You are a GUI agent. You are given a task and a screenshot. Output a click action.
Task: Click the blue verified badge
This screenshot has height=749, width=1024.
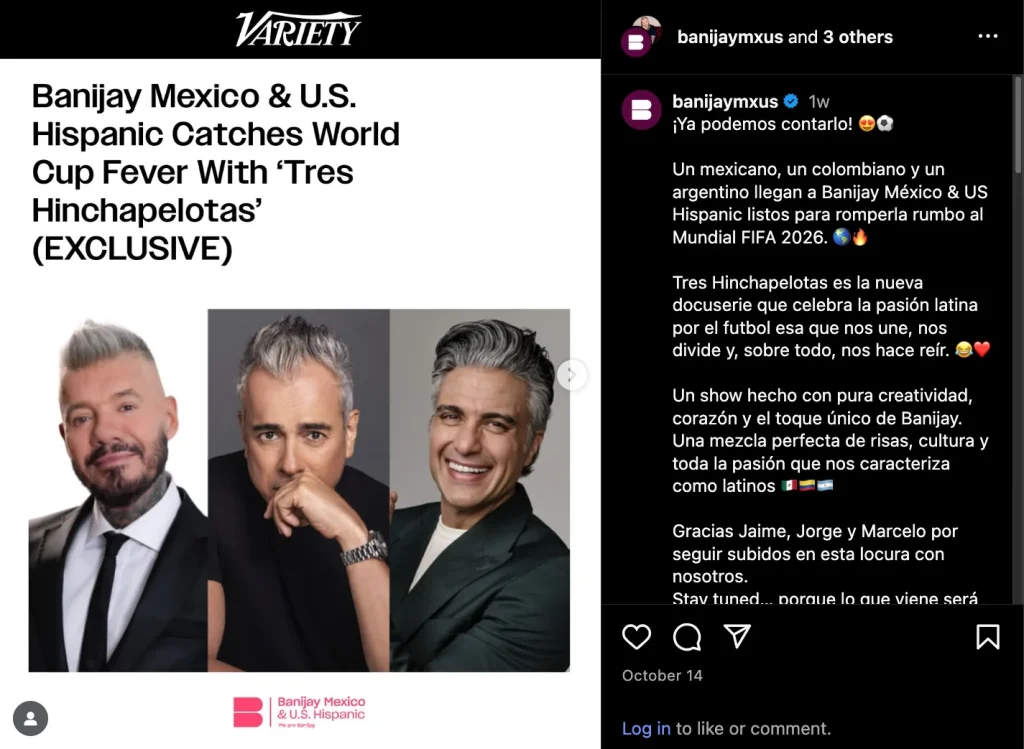[791, 101]
